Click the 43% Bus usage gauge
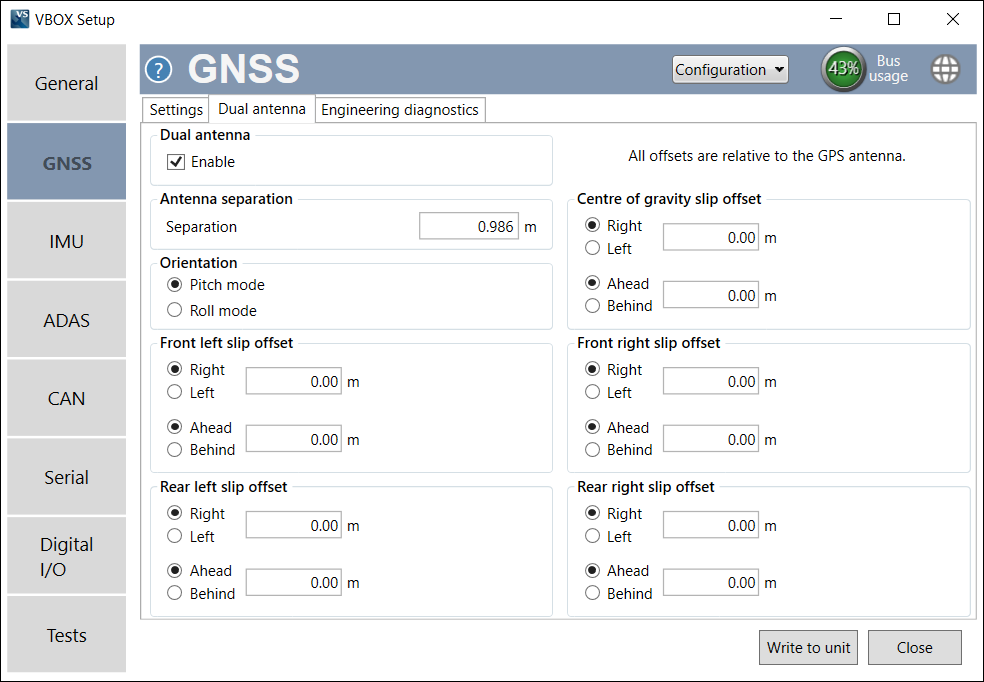 click(x=843, y=69)
